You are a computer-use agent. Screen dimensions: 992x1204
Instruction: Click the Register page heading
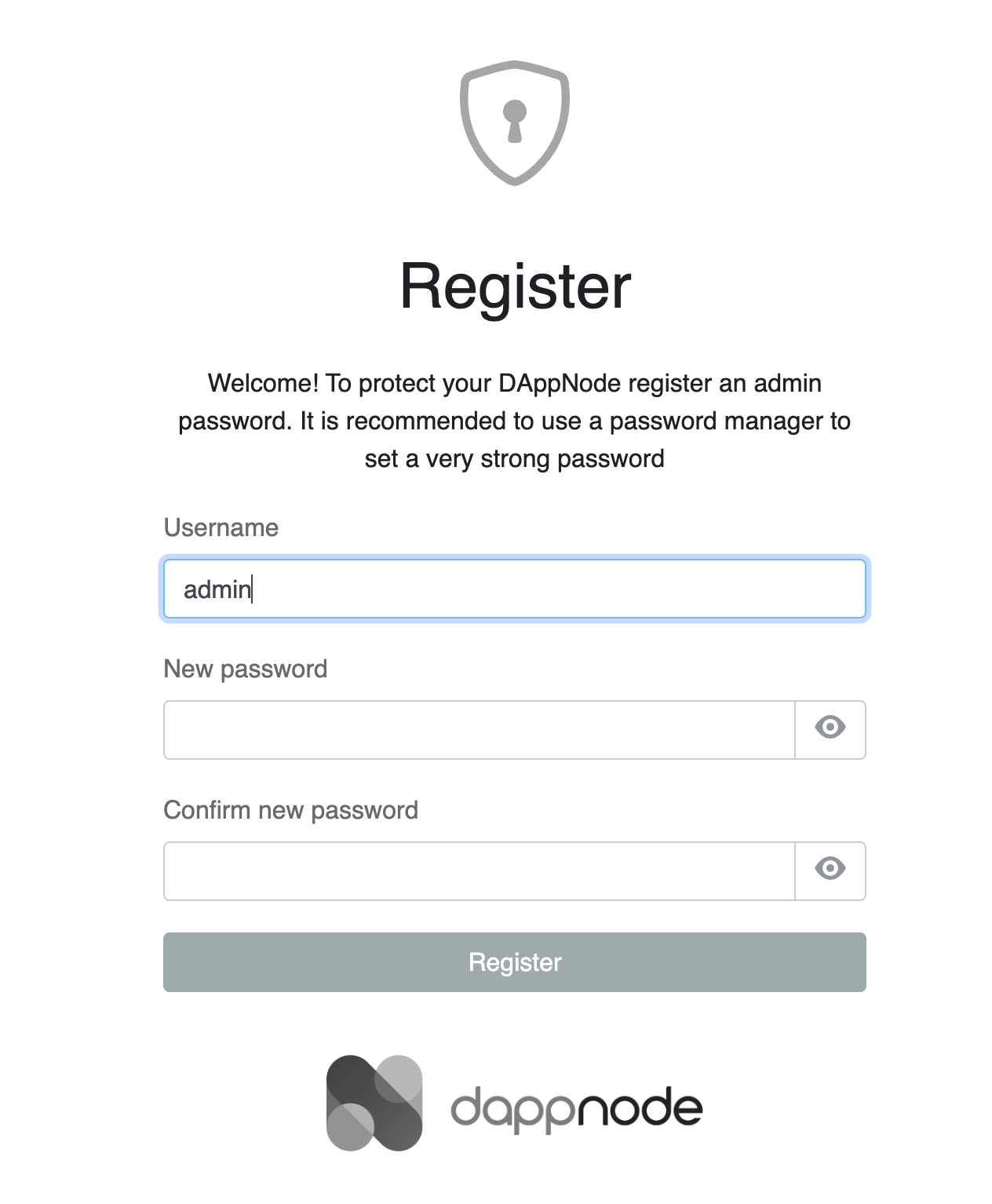(515, 288)
